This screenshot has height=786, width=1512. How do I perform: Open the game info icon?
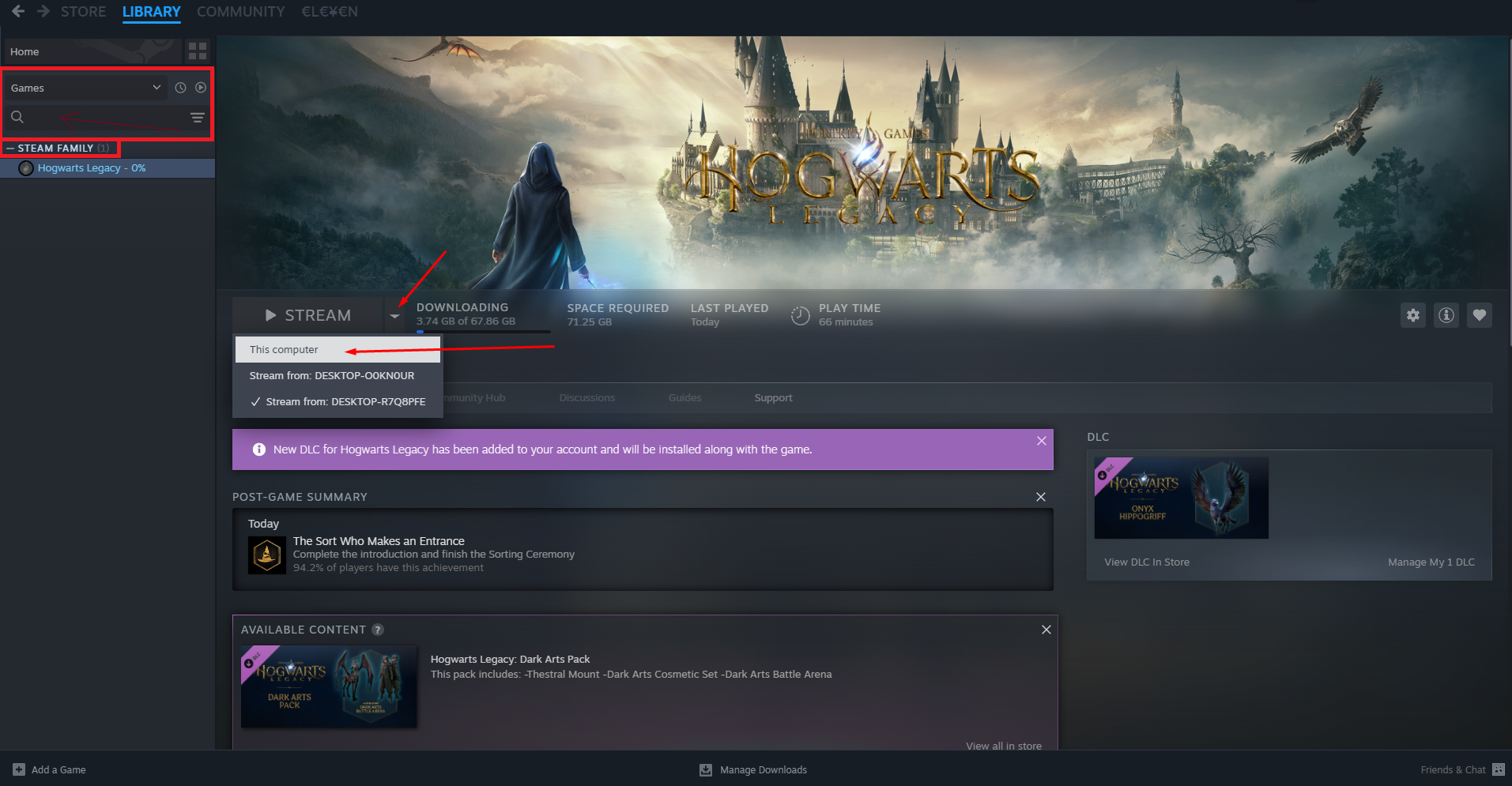[x=1446, y=315]
